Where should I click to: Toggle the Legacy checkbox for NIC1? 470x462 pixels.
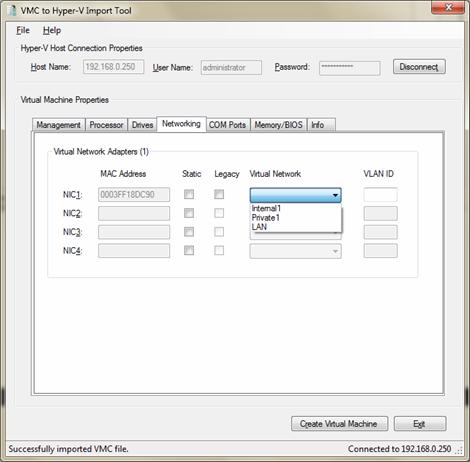click(x=219, y=194)
